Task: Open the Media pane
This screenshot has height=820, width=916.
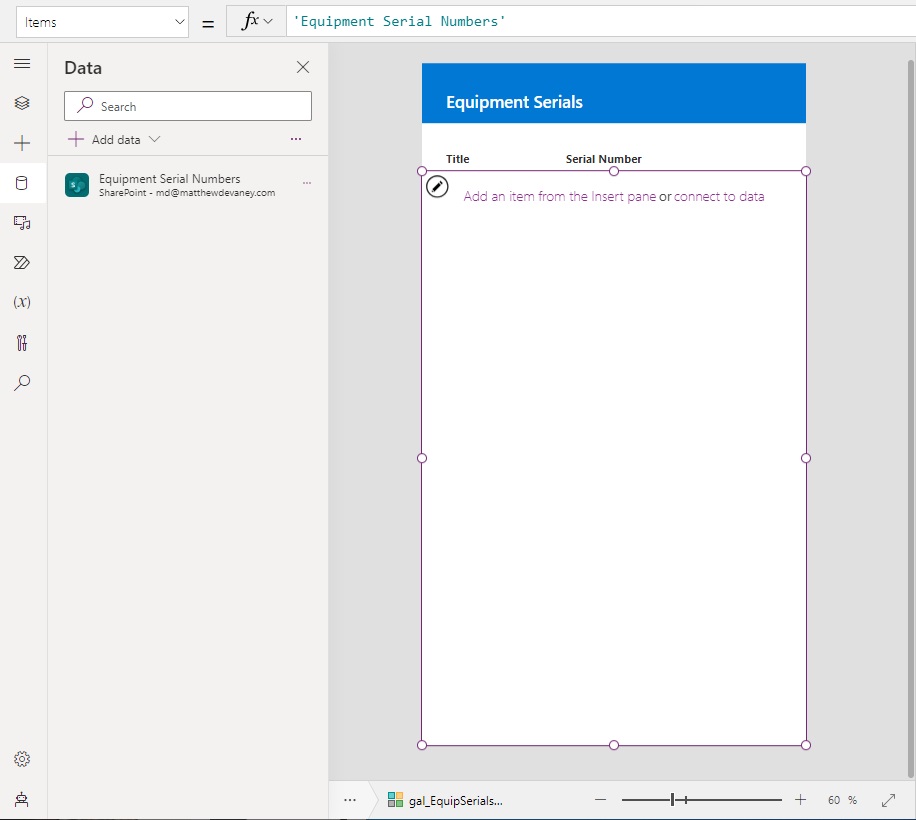Action: pyautogui.click(x=23, y=223)
